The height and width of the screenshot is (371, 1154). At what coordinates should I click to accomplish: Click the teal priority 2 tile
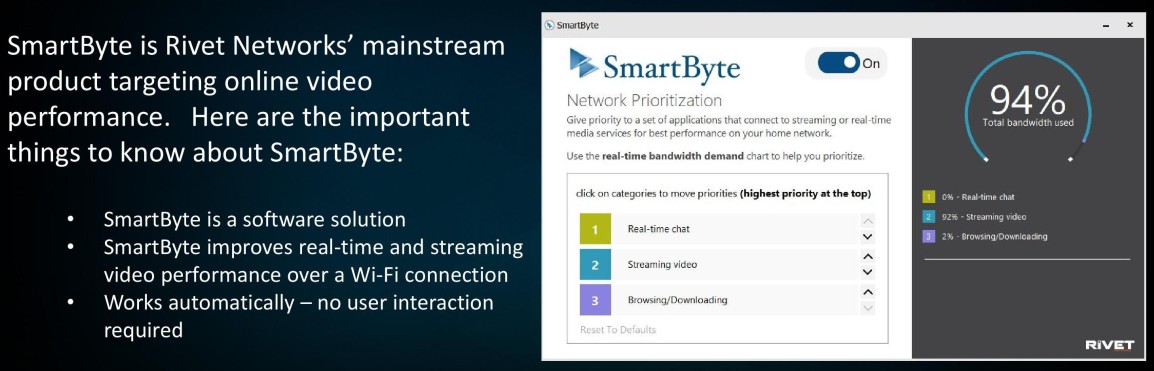(x=595, y=264)
